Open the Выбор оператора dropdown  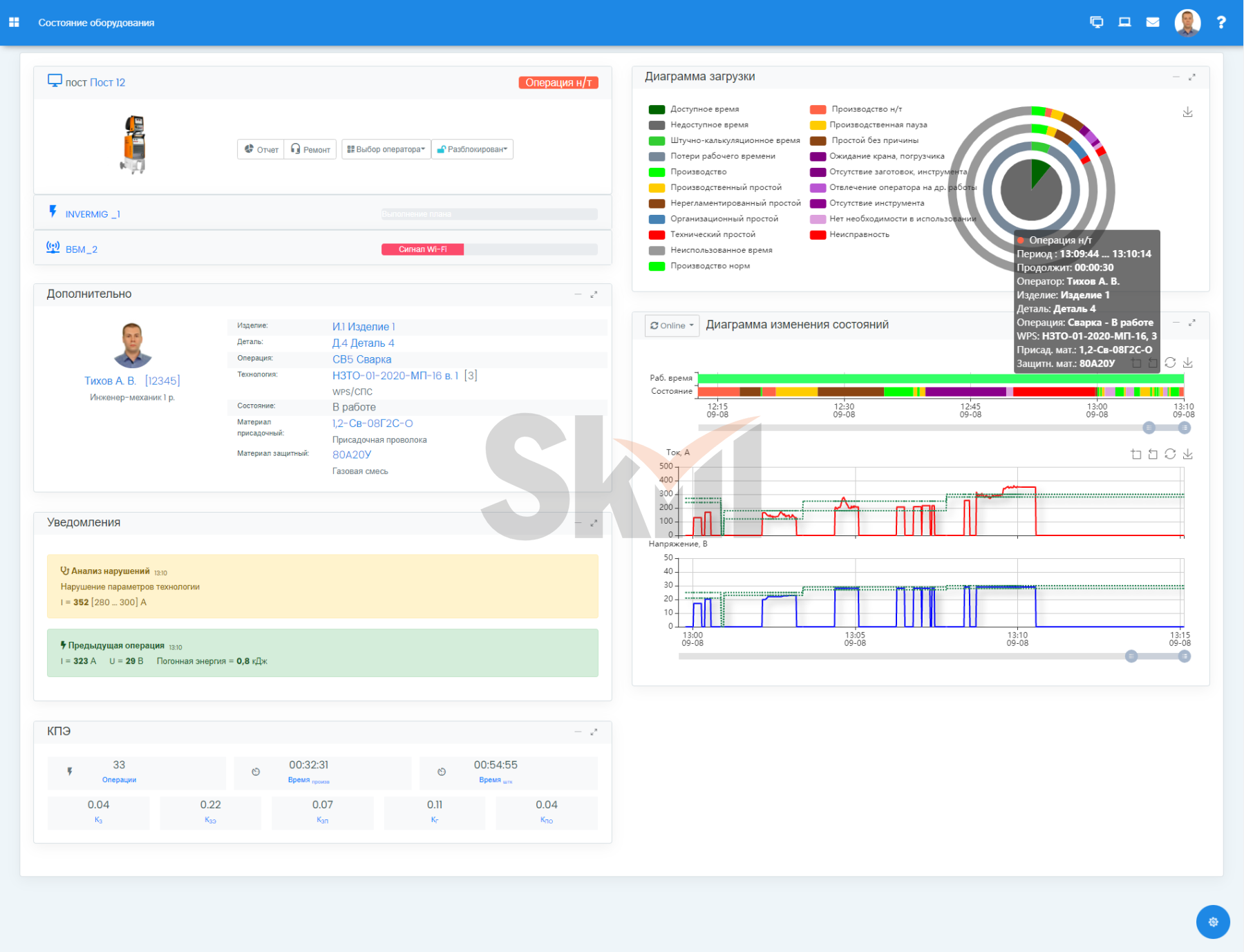point(386,149)
